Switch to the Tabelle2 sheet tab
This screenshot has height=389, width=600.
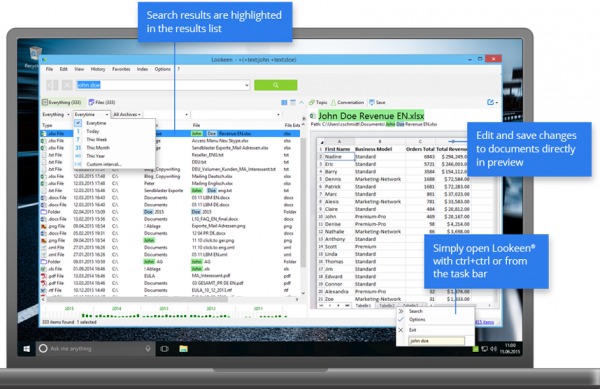pos(387,306)
